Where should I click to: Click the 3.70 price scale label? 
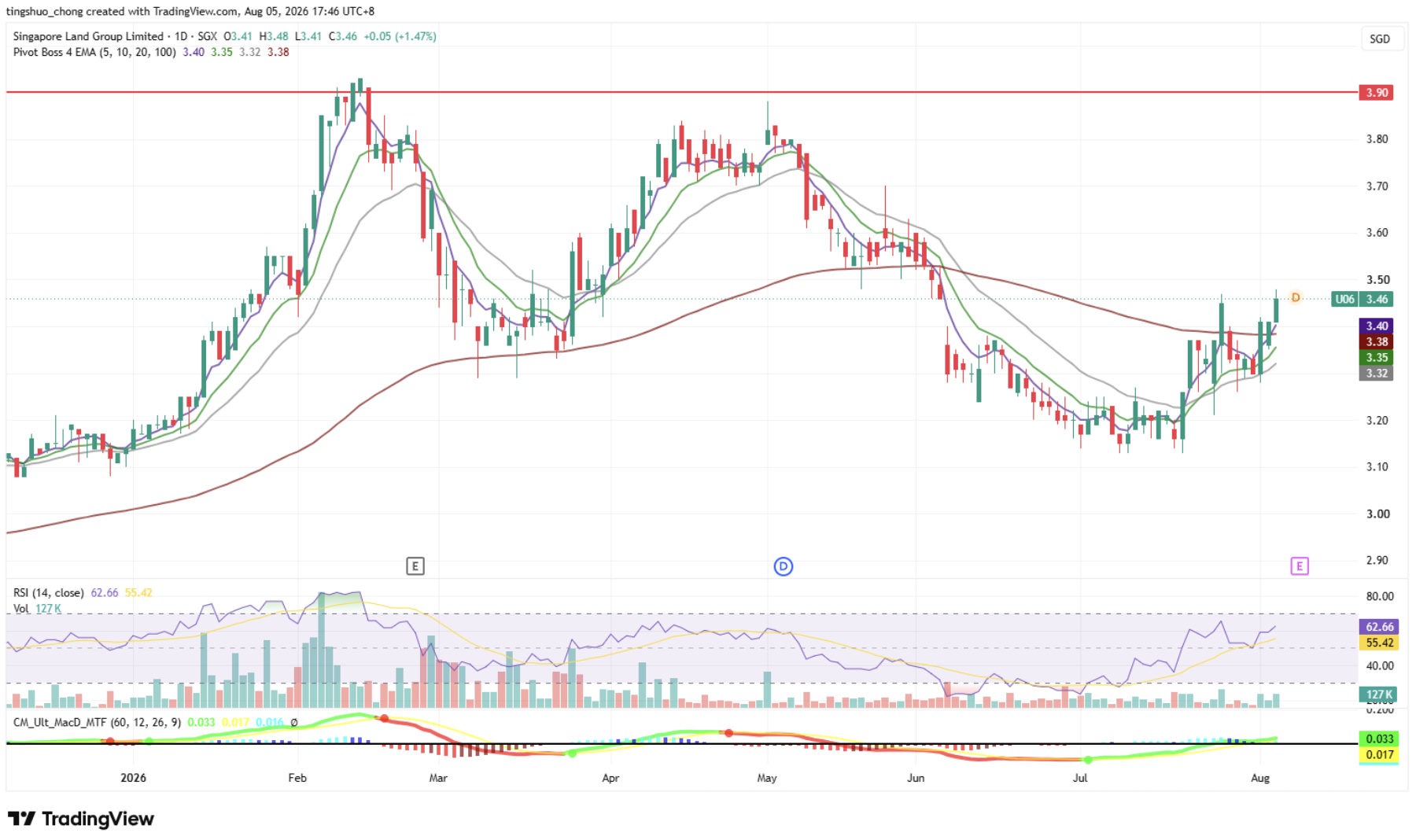1377,186
